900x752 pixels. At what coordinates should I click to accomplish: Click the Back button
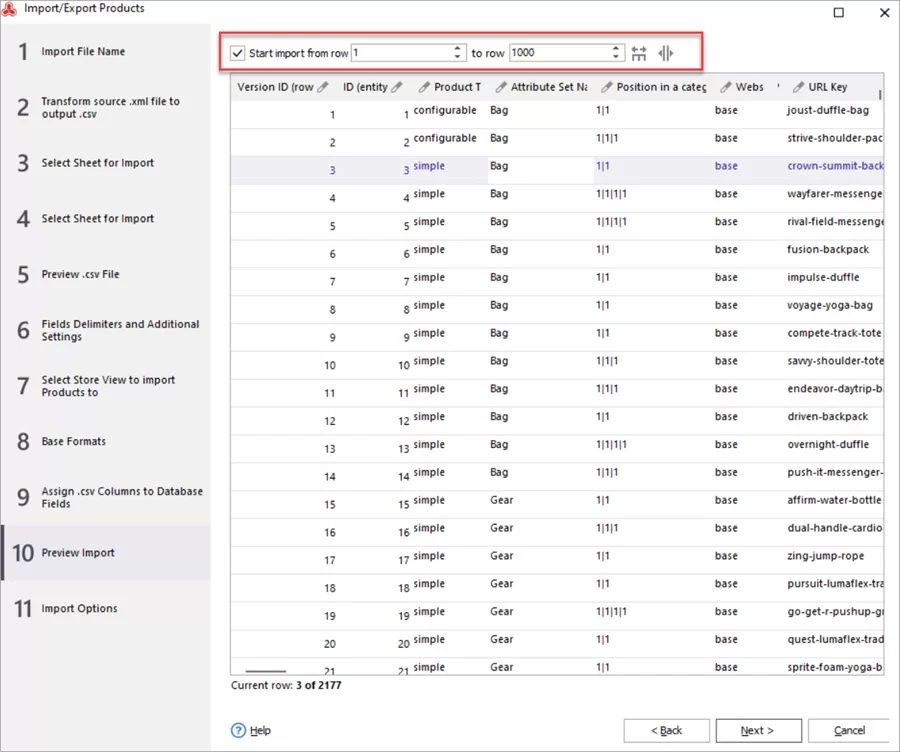click(x=666, y=730)
